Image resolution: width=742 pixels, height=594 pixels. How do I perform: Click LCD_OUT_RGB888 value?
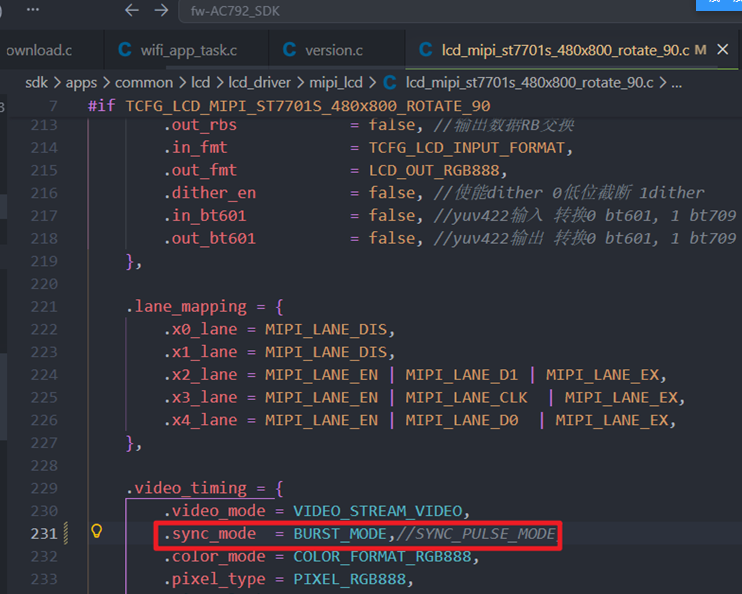click(x=434, y=170)
